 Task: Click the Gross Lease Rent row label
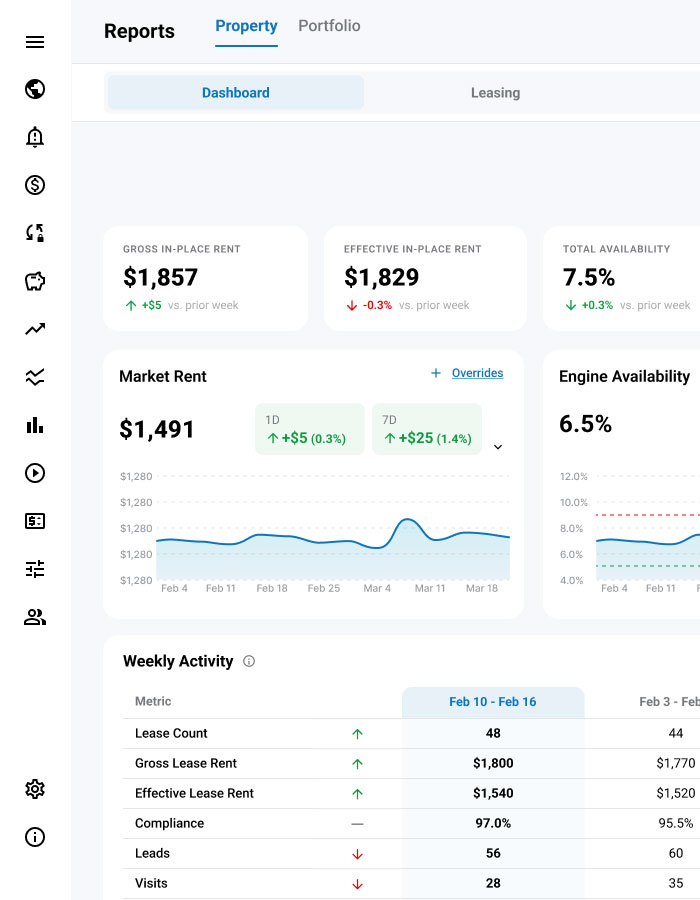pos(186,763)
